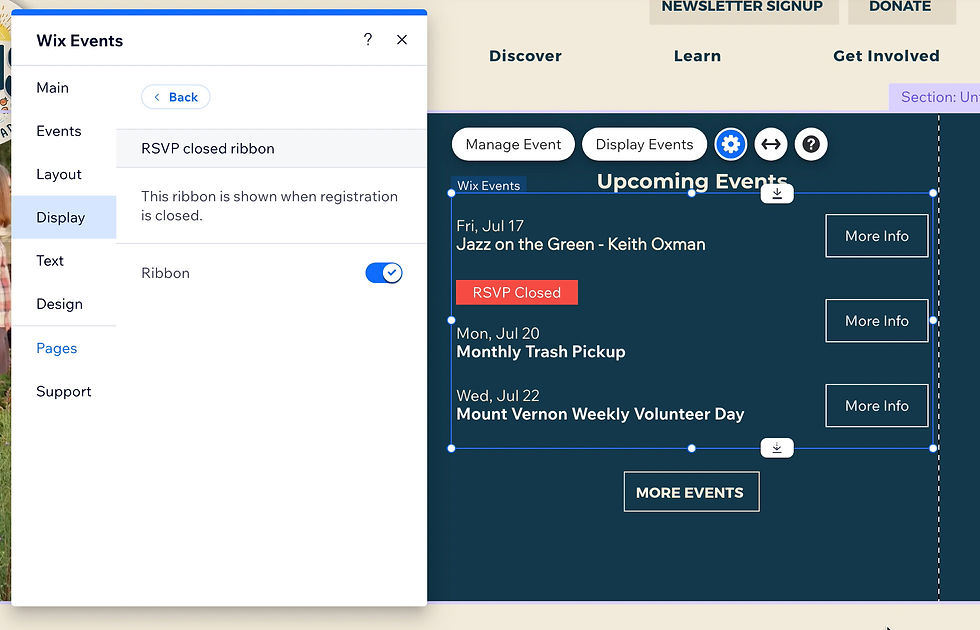Image resolution: width=980 pixels, height=630 pixels.
Task: Click the Section label tag
Action: [935, 97]
